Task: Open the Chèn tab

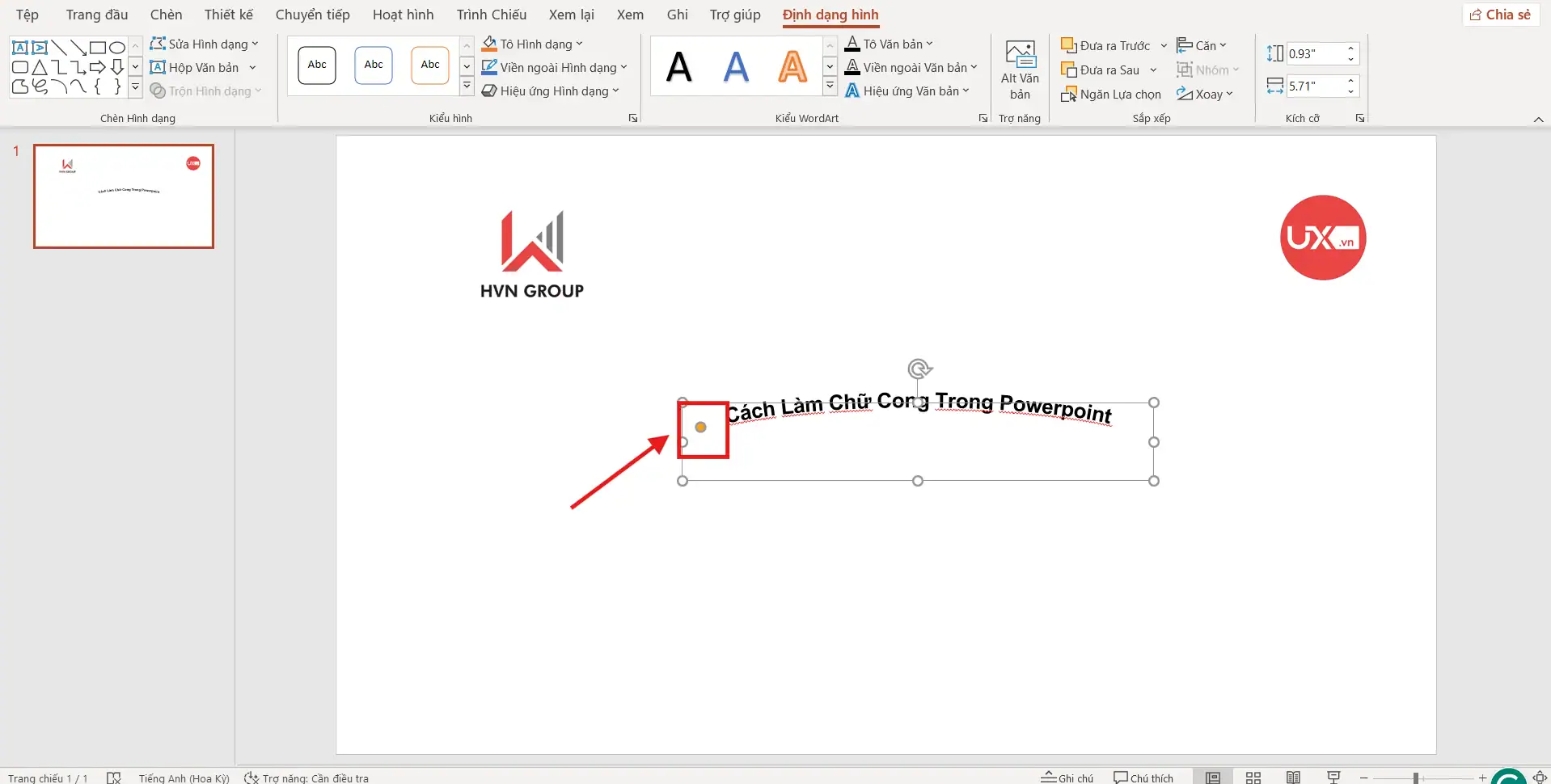Action: (166, 15)
